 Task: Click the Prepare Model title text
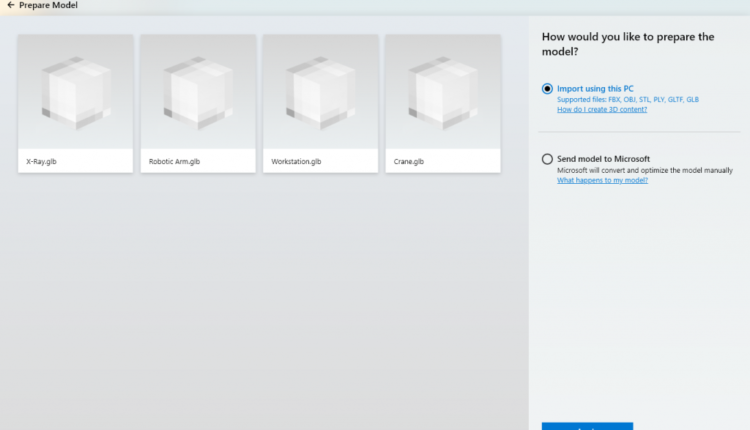tap(48, 6)
